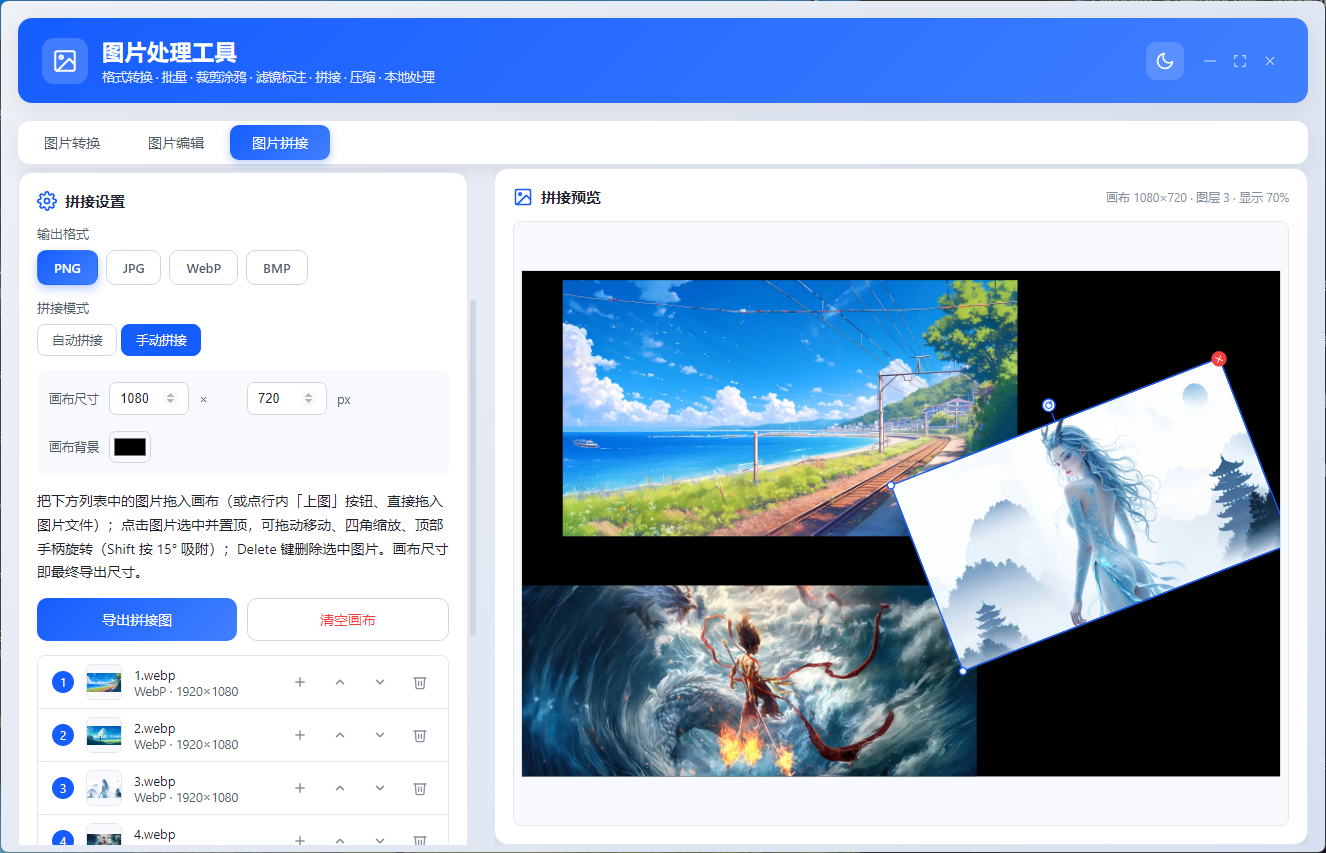This screenshot has width=1326, height=853.
Task: Choose WebP as output format
Action: (x=203, y=268)
